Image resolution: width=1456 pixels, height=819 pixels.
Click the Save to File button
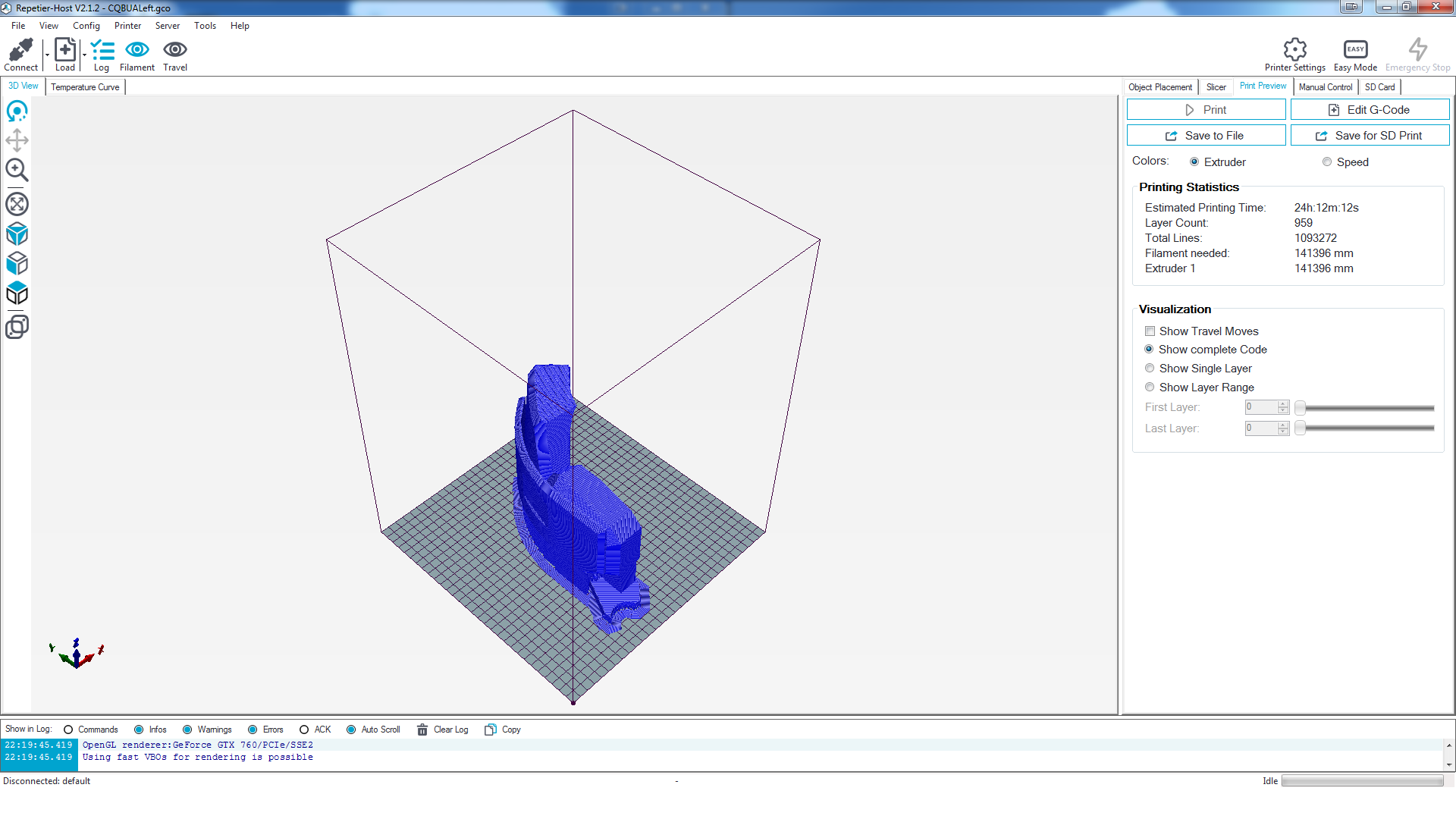pos(1206,136)
